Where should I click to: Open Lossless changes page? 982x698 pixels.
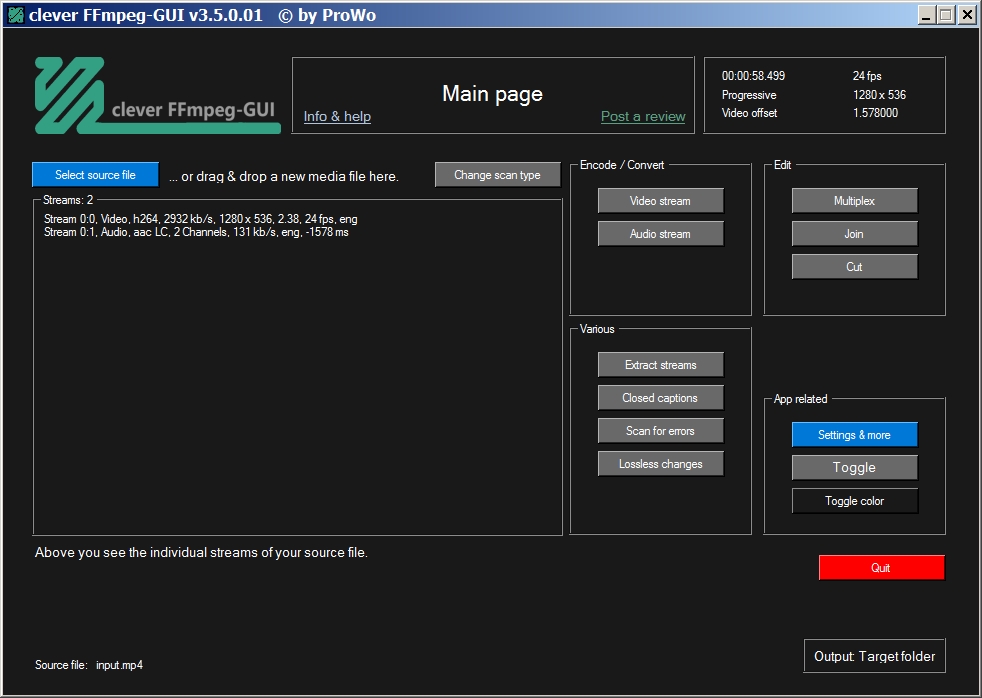click(660, 464)
